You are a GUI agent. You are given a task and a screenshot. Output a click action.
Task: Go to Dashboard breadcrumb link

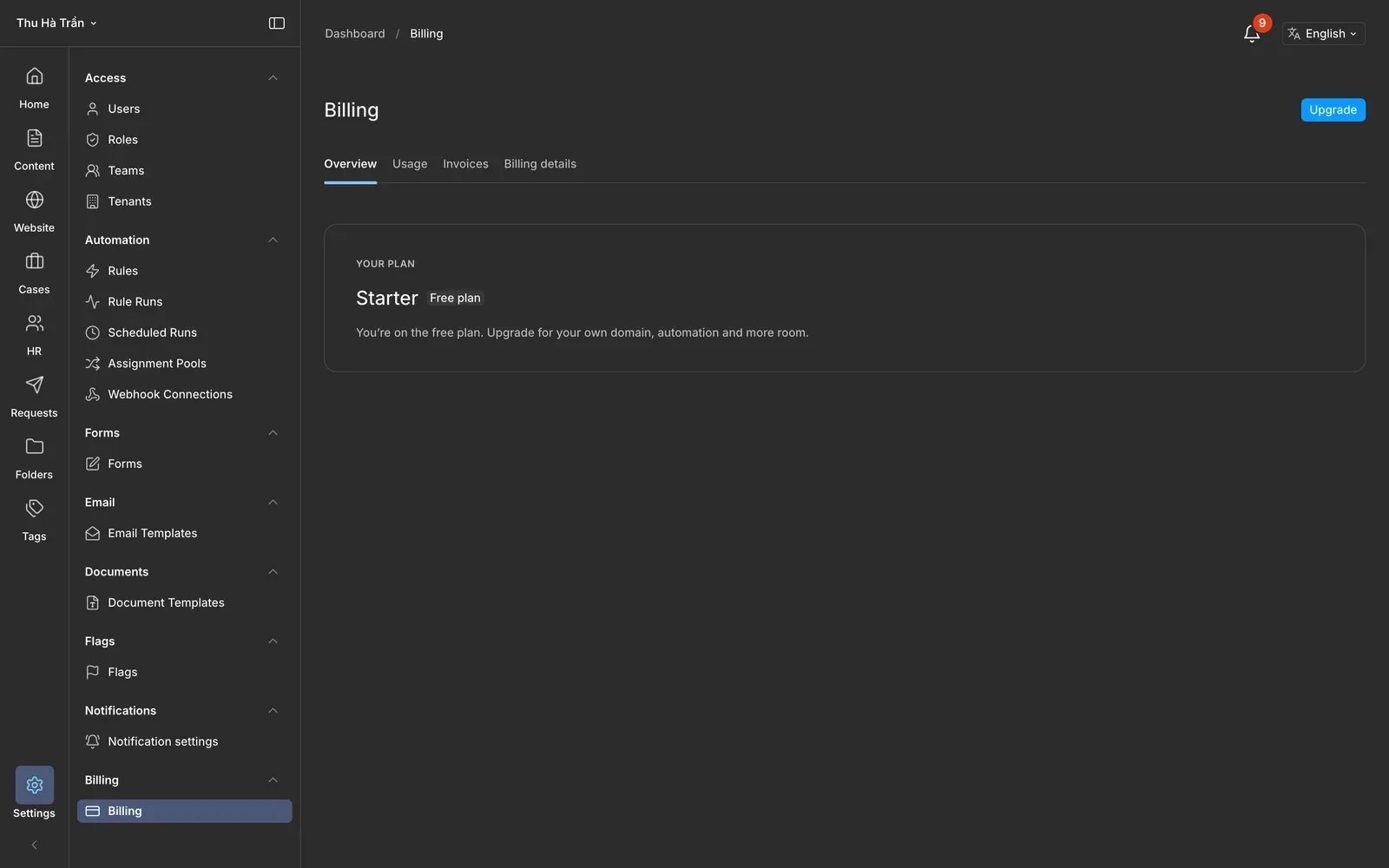tap(354, 34)
